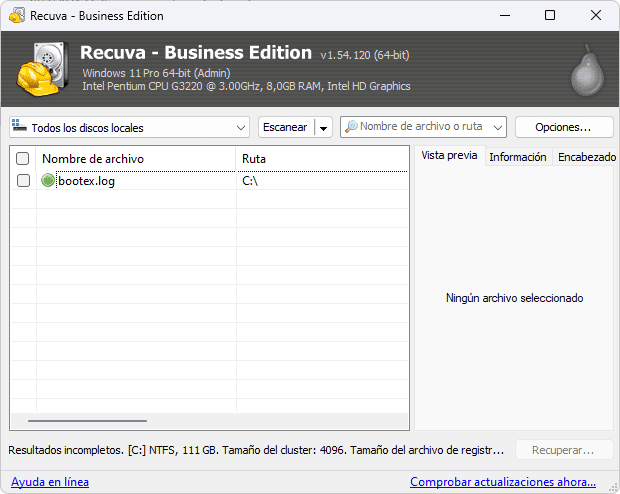
Task: Click the drives icon in disk selector
Action: (19, 126)
